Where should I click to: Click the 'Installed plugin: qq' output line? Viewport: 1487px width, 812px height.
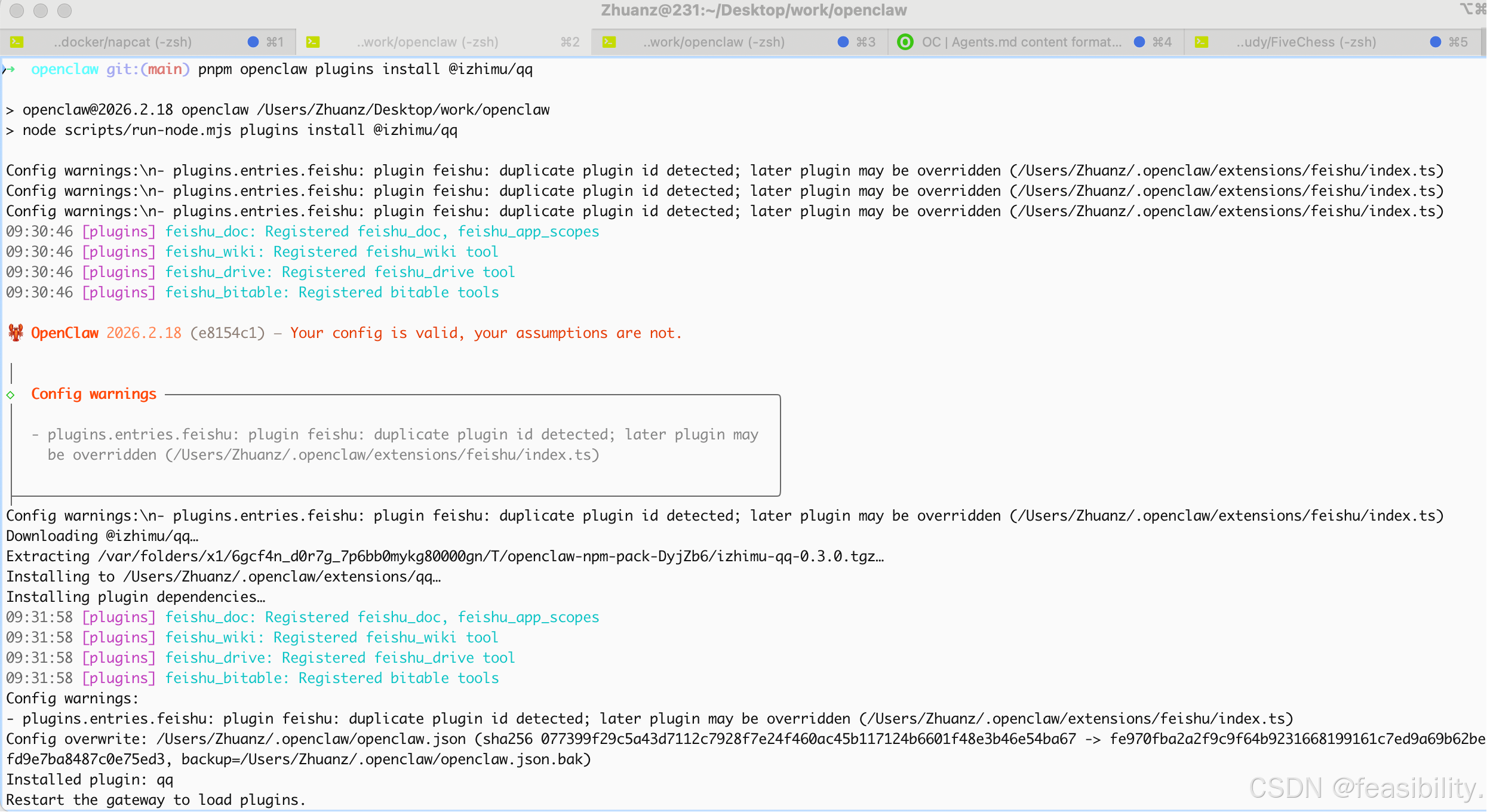(90, 779)
